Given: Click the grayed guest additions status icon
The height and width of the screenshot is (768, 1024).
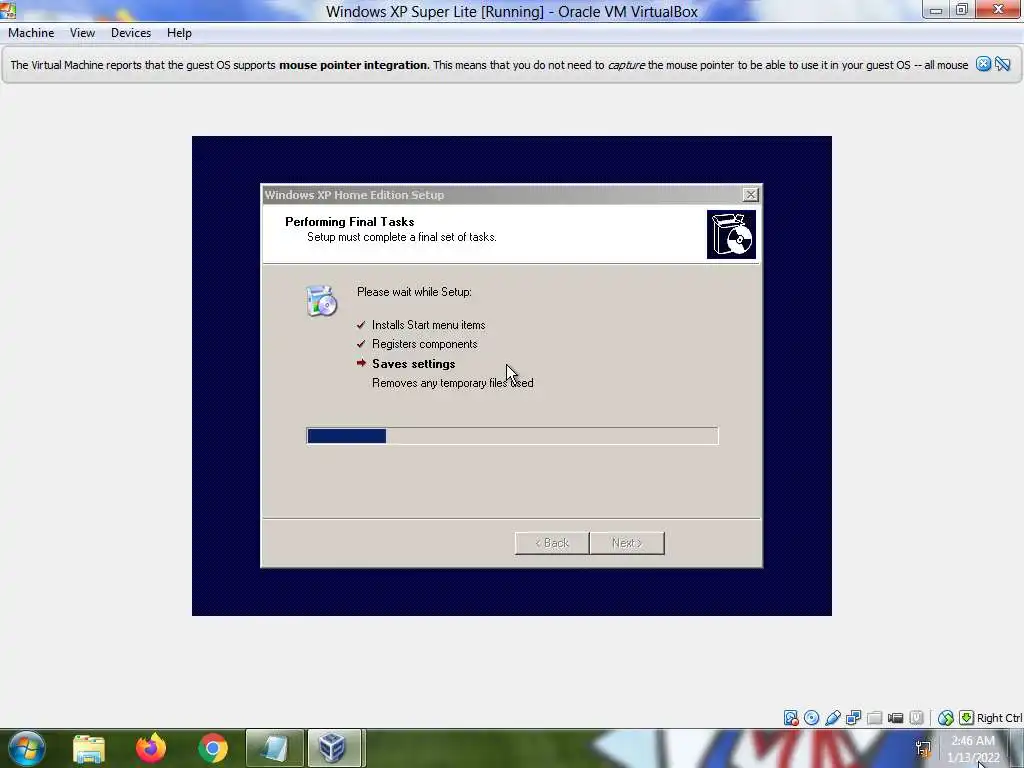Looking at the screenshot, I should coord(916,718).
